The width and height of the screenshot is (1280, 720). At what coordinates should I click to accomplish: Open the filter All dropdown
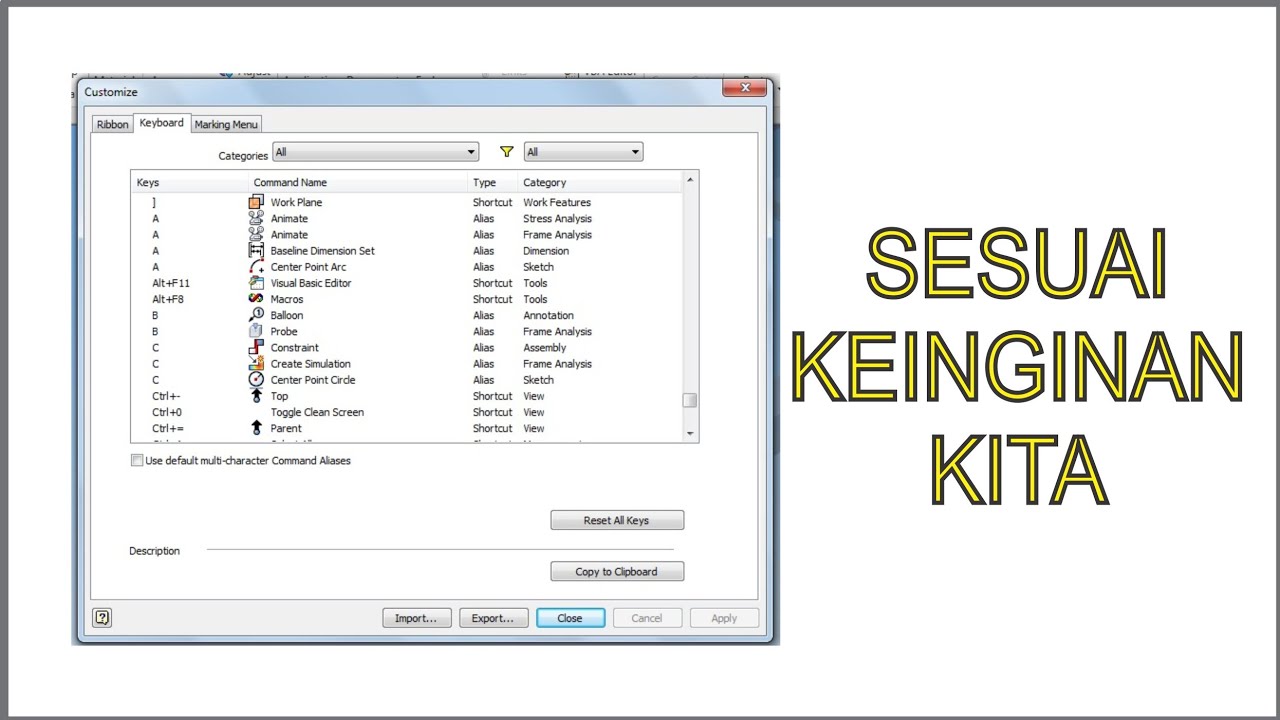point(583,152)
